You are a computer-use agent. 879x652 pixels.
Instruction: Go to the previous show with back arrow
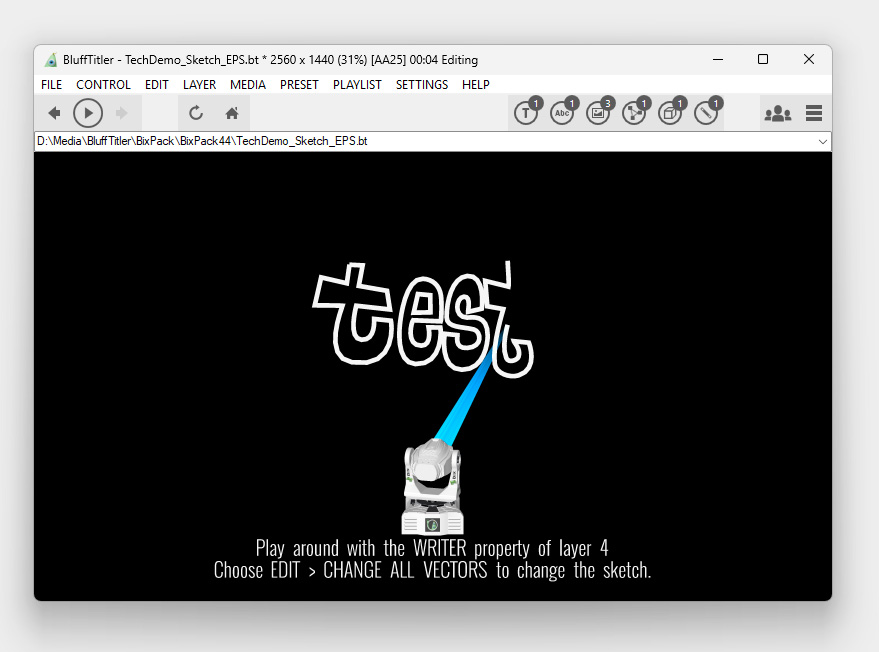tap(54, 113)
